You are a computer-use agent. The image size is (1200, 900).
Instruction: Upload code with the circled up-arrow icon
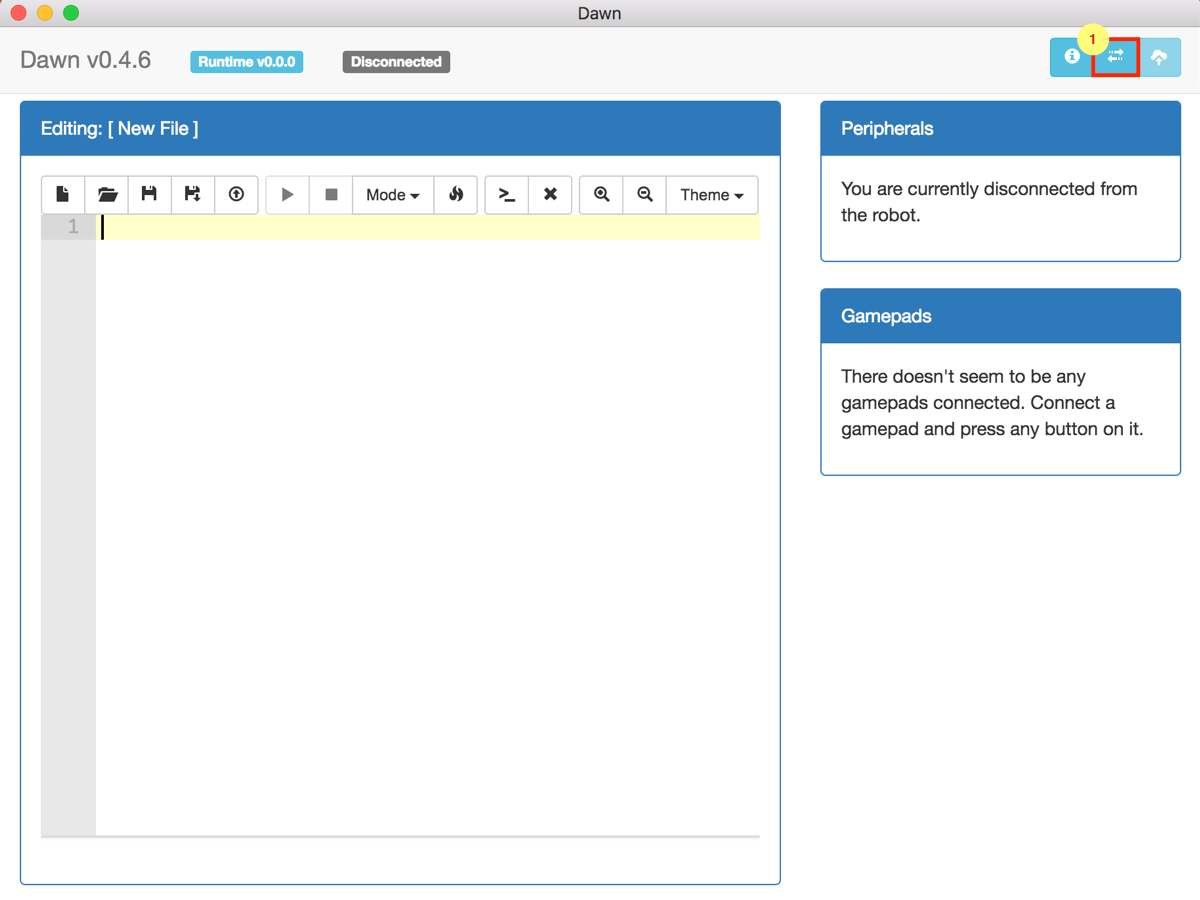coord(236,194)
